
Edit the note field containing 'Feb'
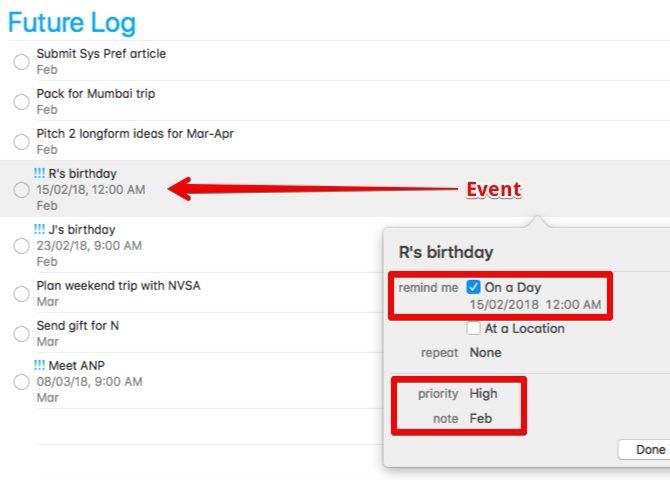point(481,419)
